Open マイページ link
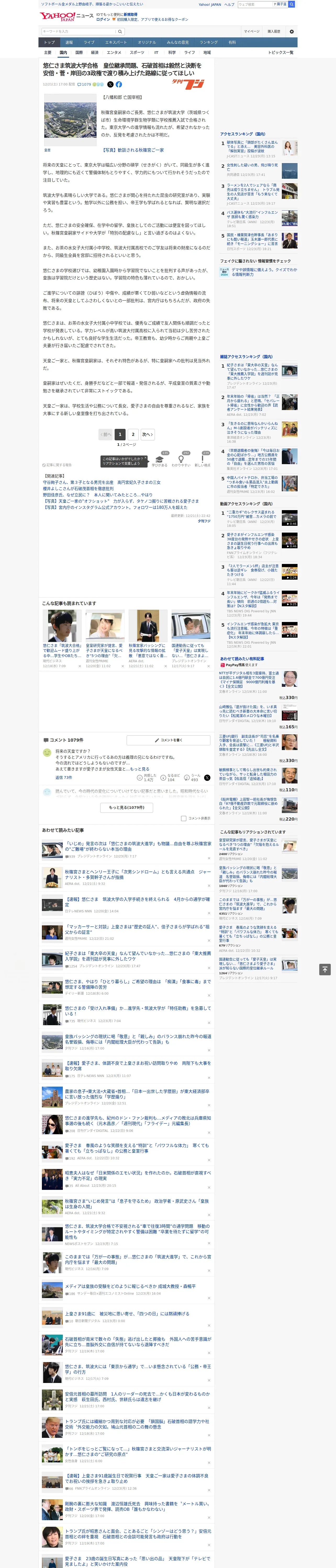 coord(252,32)
